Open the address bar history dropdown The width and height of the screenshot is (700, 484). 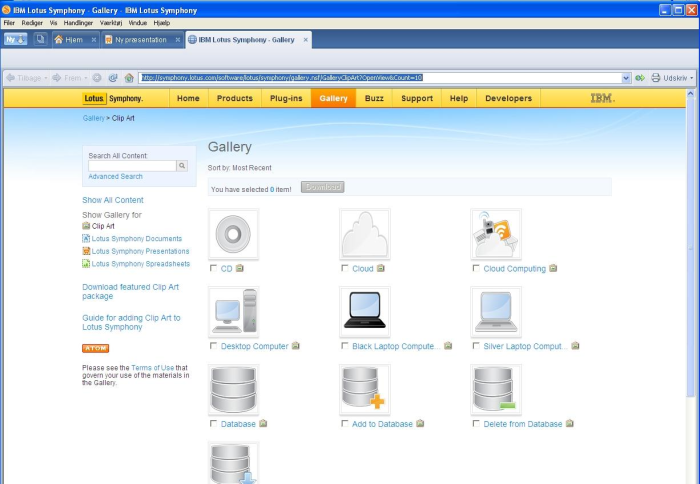coord(626,78)
